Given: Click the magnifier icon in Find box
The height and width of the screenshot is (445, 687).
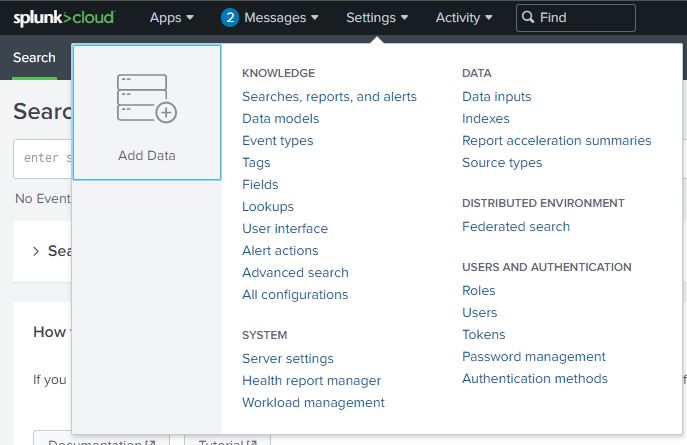Looking at the screenshot, I should (x=528, y=18).
